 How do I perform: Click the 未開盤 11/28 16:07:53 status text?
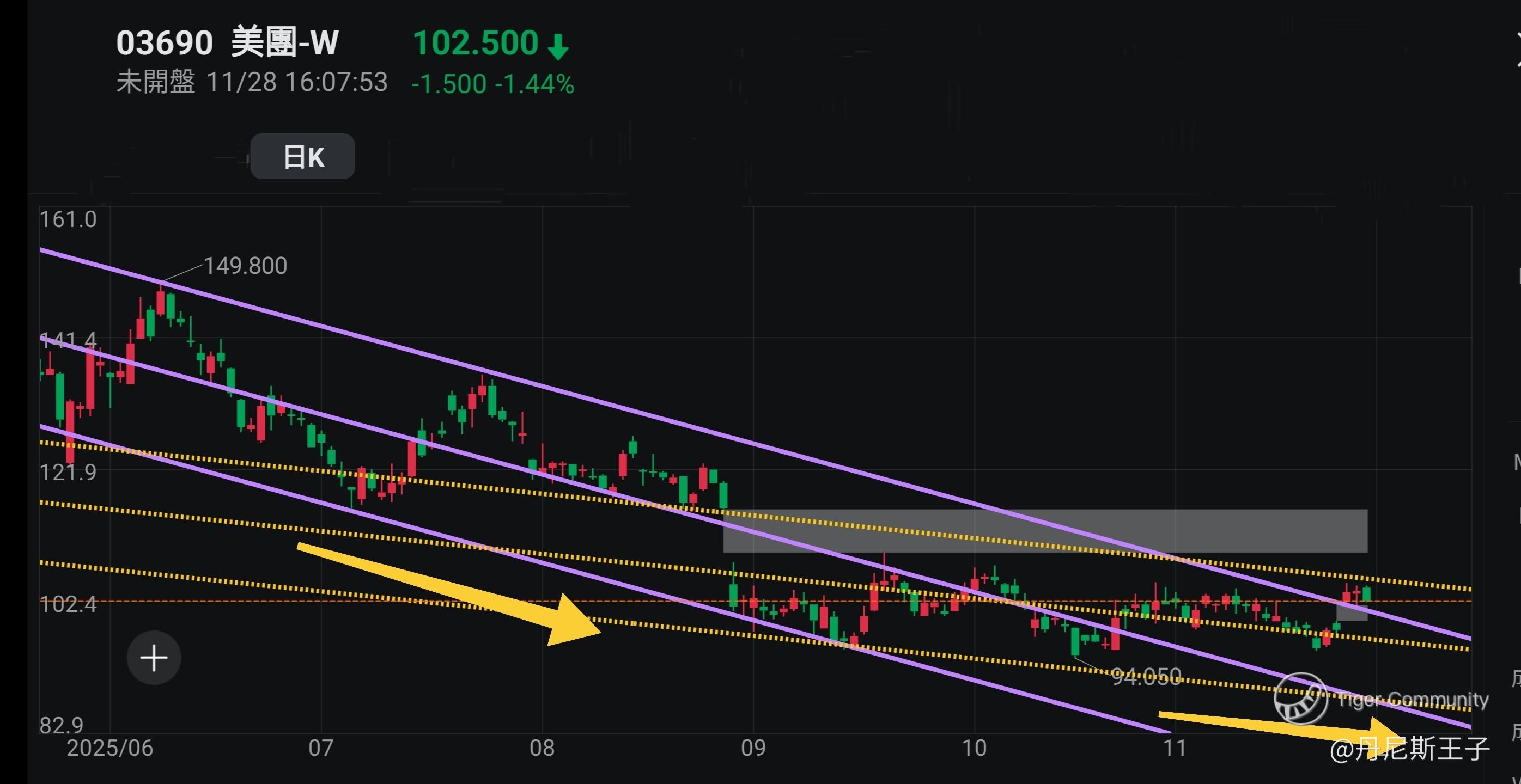pos(252,82)
